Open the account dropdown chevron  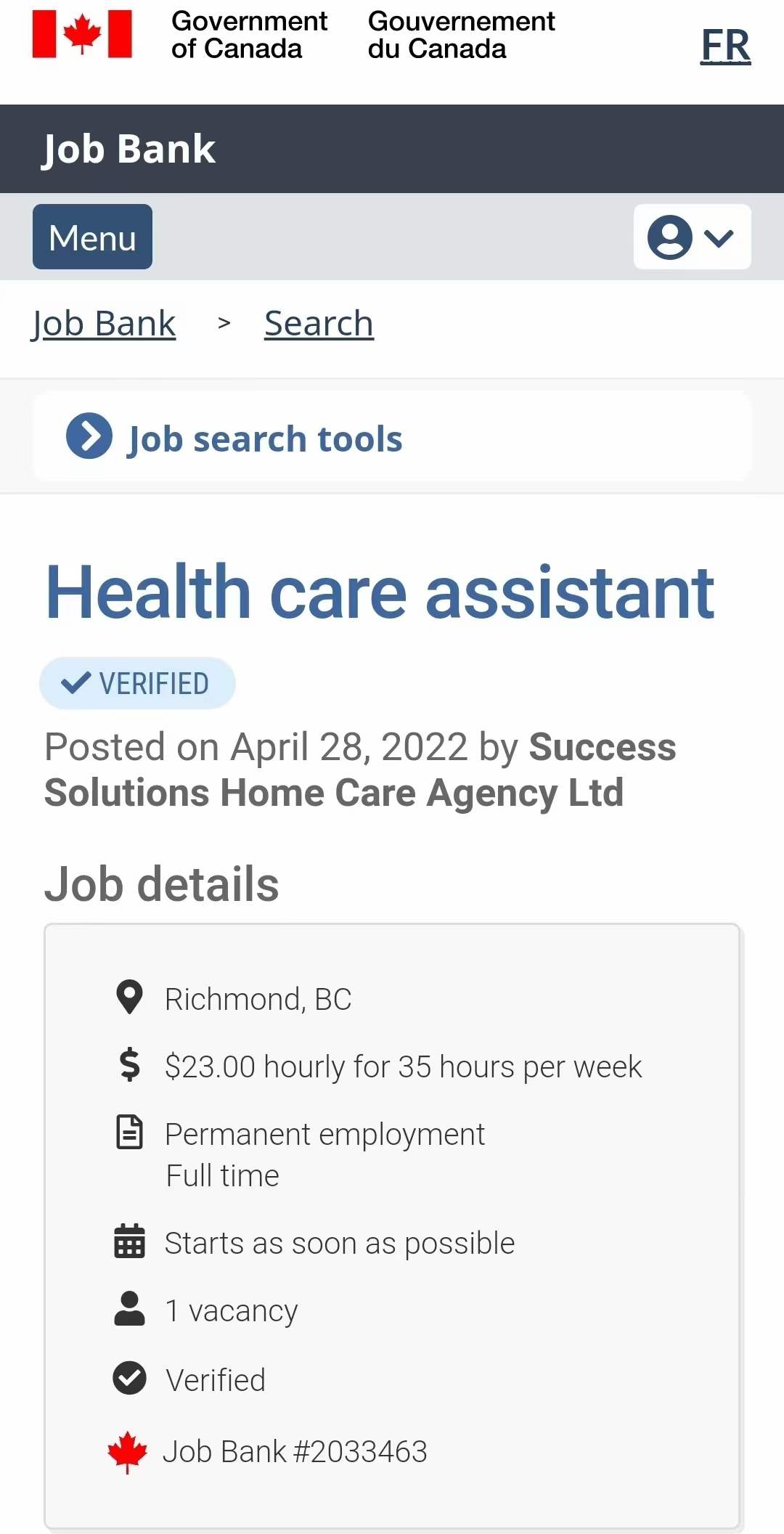coord(719,237)
